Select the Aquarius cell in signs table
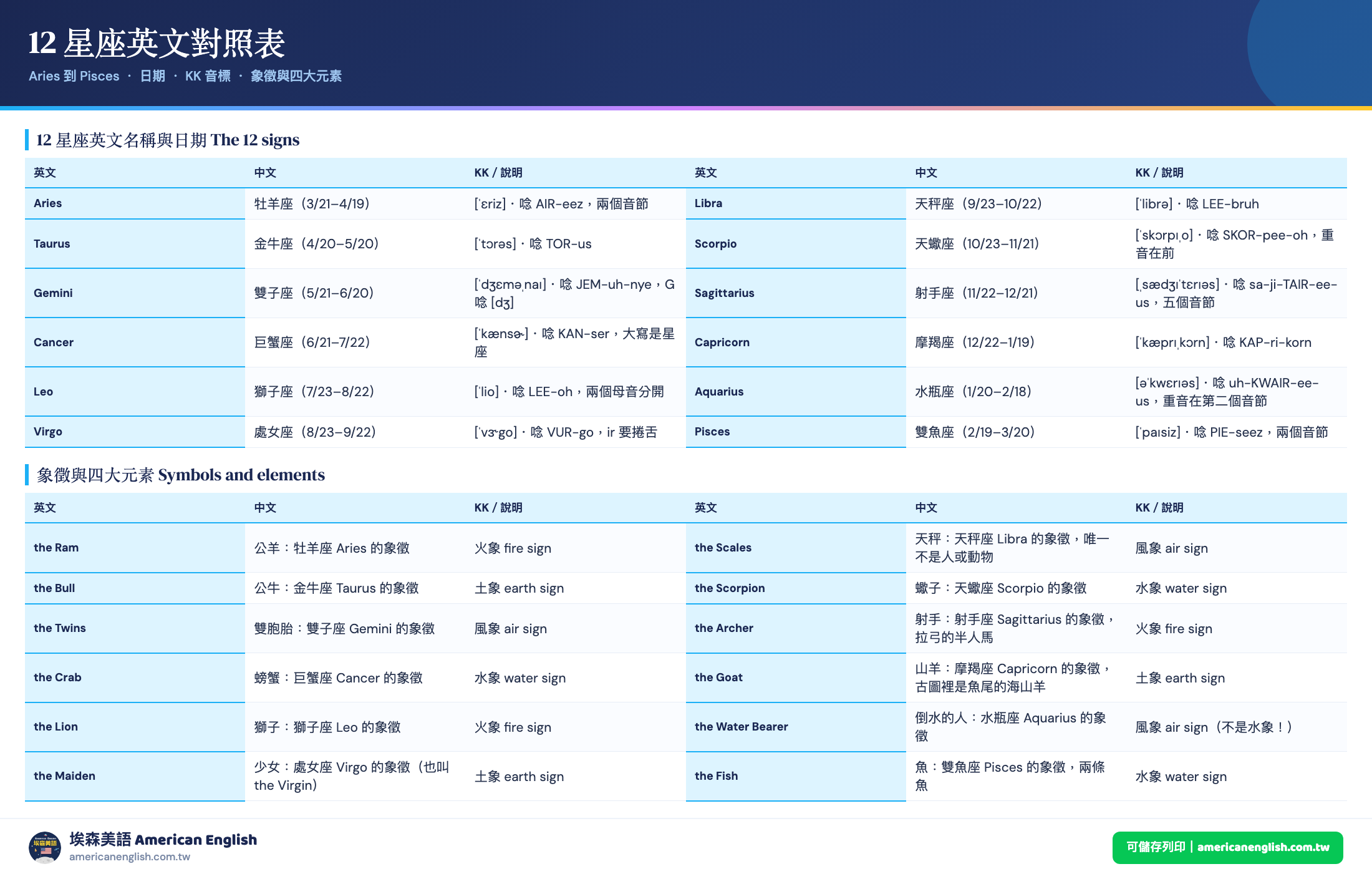The height and width of the screenshot is (879, 1372). coord(796,392)
